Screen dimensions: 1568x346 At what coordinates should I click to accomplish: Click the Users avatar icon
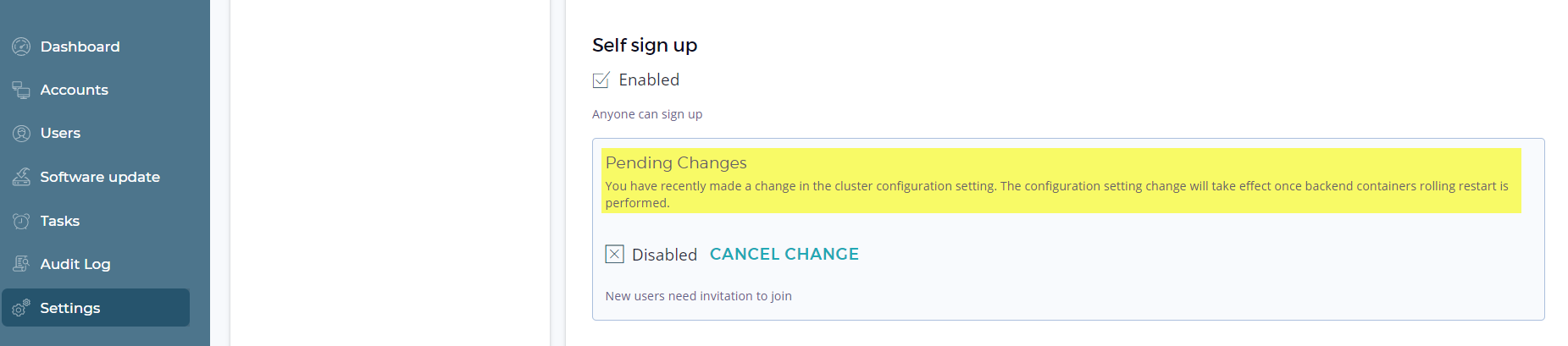click(x=21, y=134)
